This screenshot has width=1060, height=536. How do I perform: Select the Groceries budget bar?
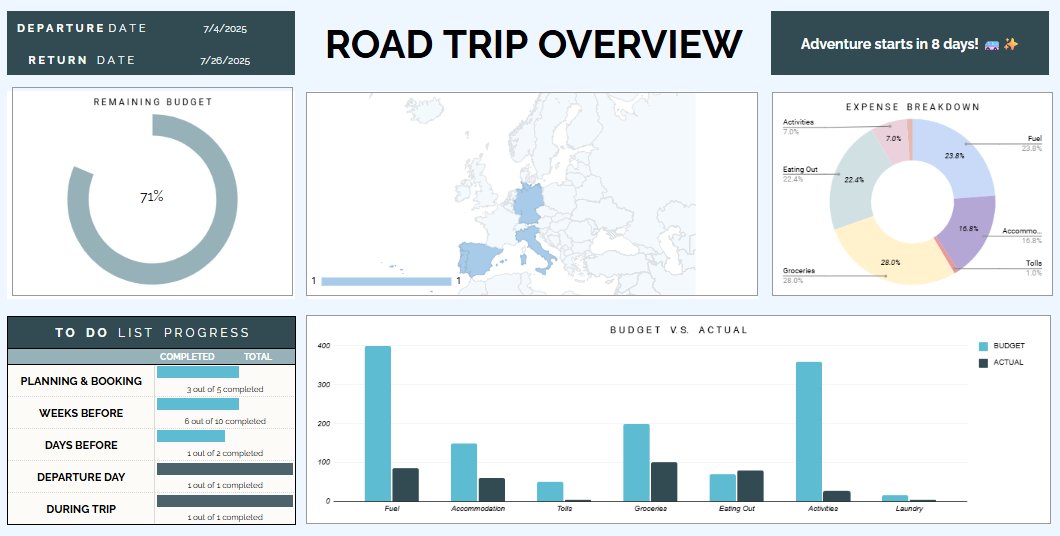click(636, 463)
